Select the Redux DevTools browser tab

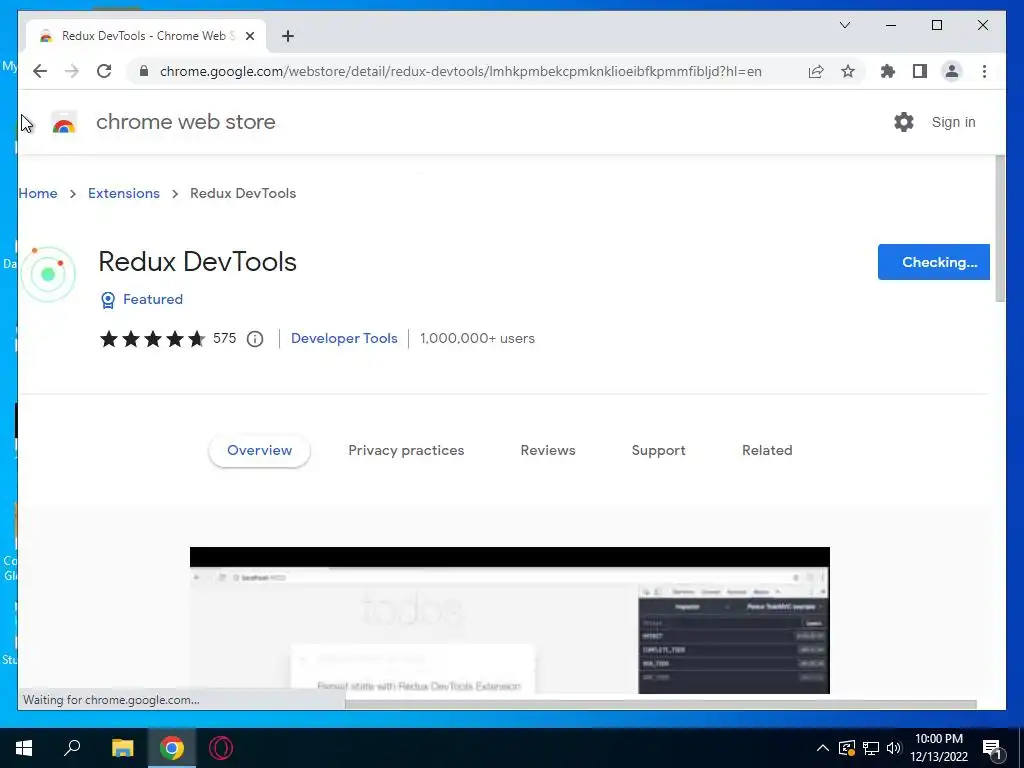pos(146,36)
